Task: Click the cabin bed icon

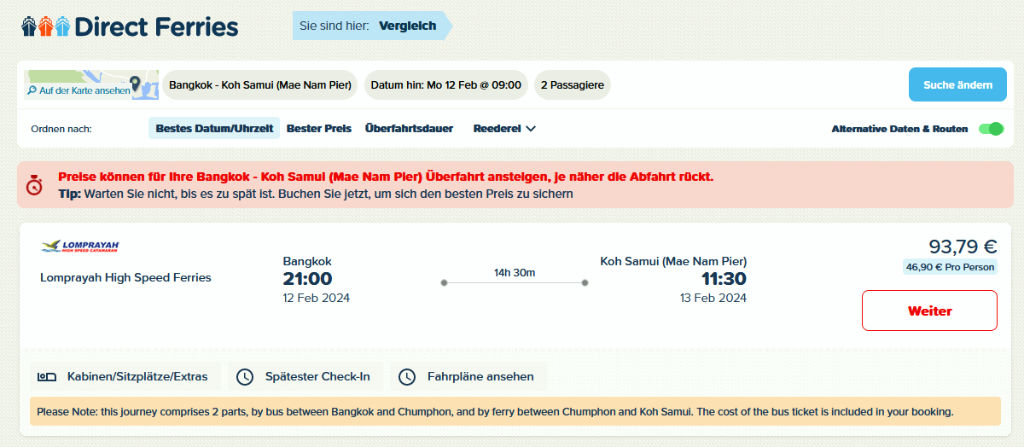Action: pyautogui.click(x=46, y=377)
